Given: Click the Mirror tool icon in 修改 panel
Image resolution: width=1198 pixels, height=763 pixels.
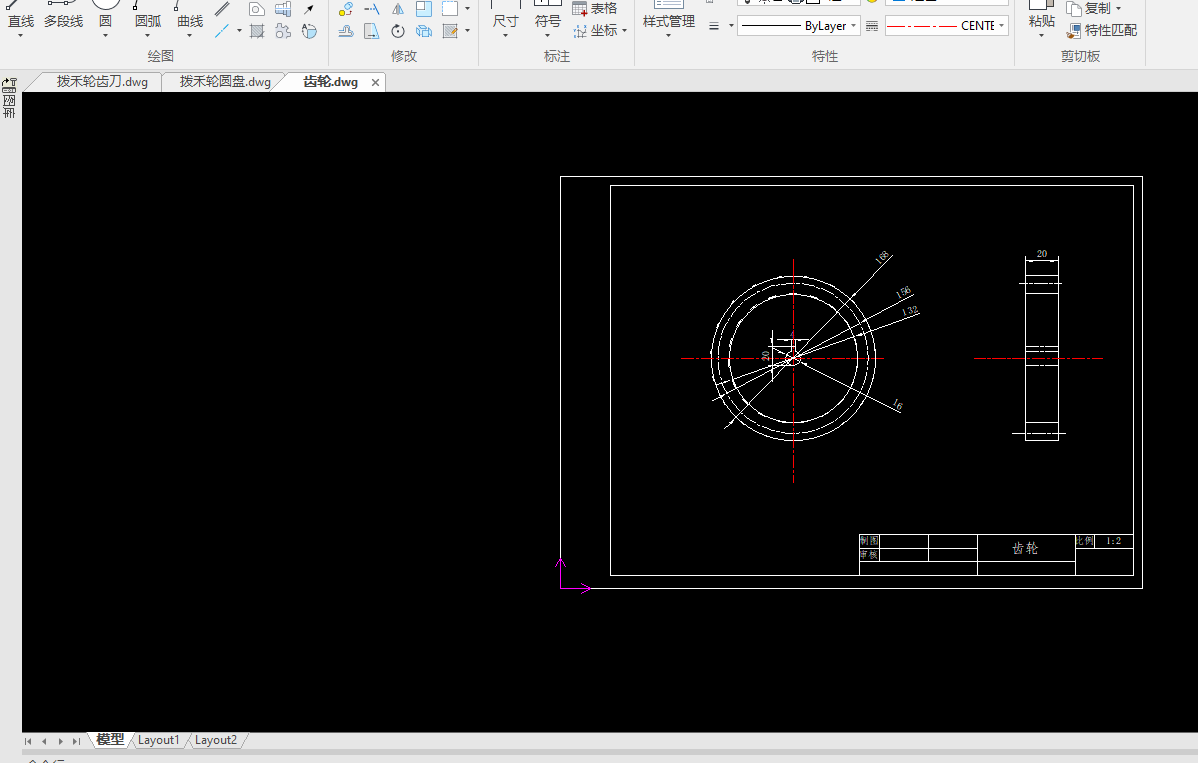Looking at the screenshot, I should (398, 9).
